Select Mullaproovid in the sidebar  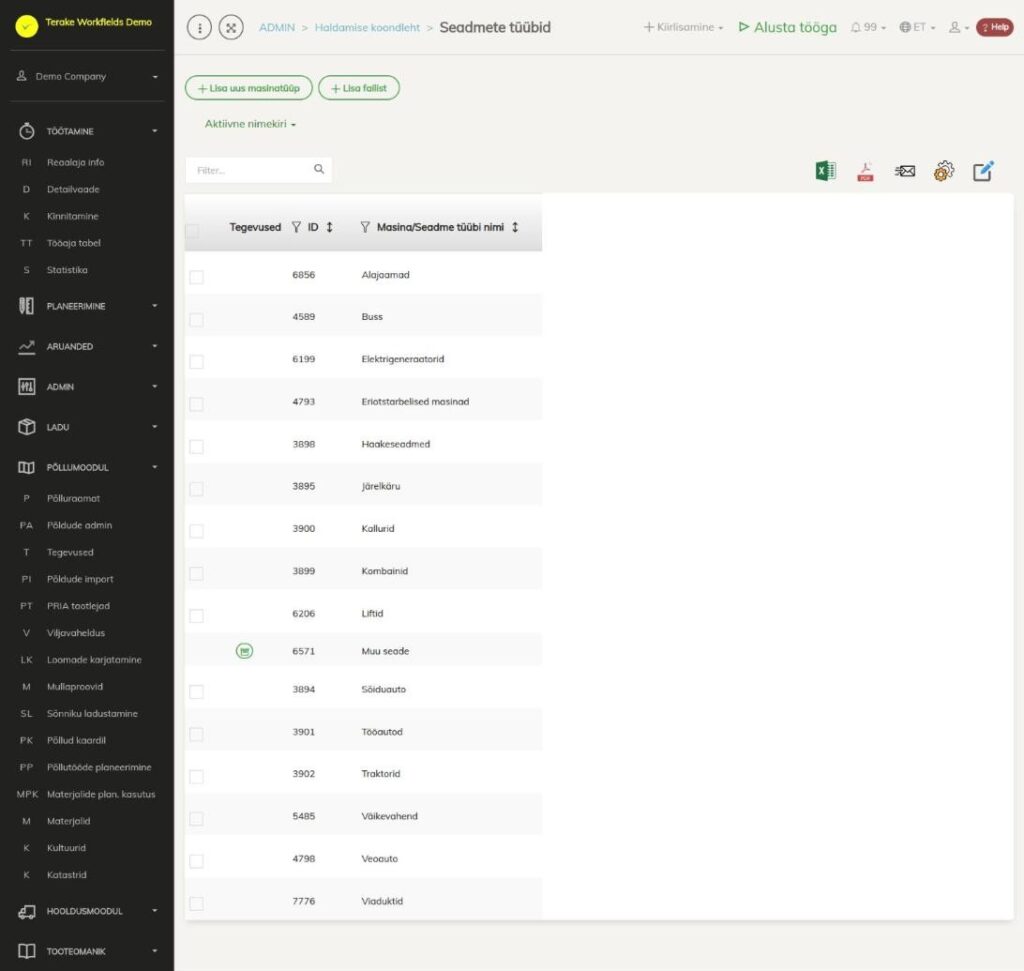(74, 687)
